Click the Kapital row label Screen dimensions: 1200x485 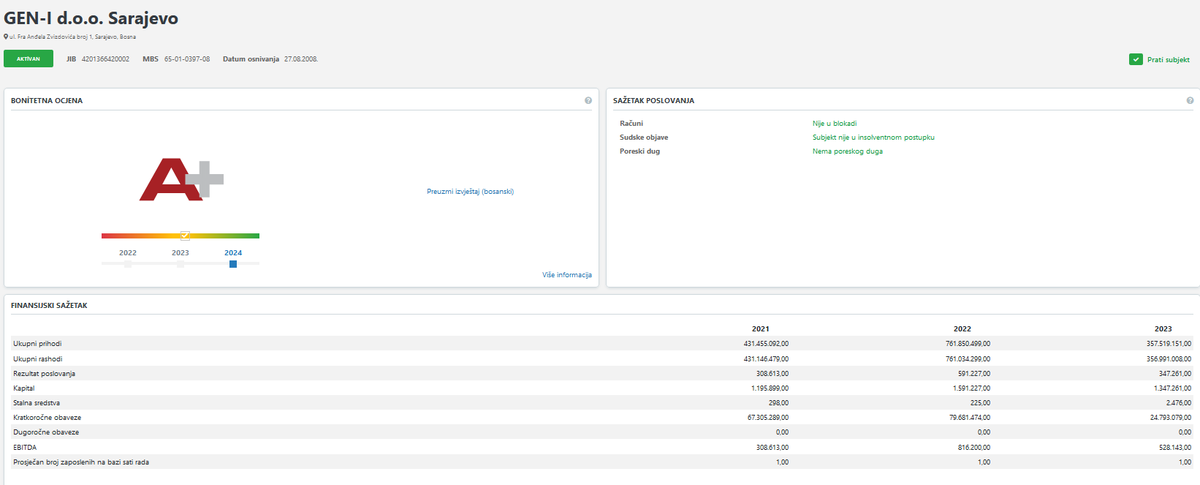[23, 387]
